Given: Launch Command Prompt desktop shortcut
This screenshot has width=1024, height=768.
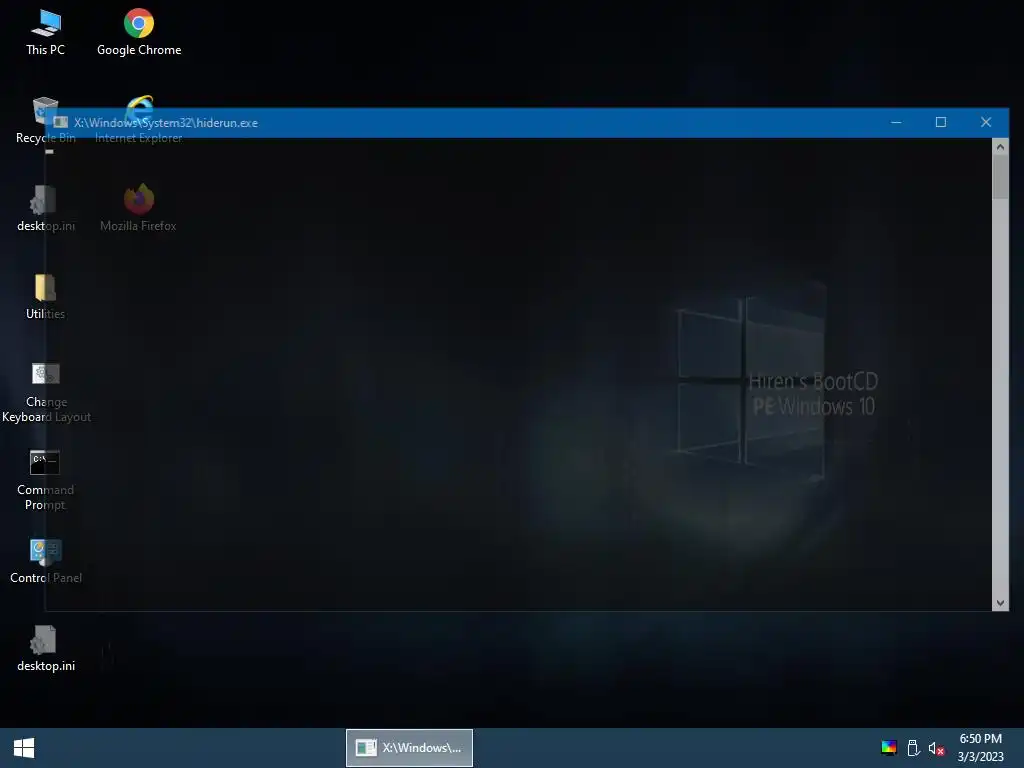Looking at the screenshot, I should coord(45,480).
